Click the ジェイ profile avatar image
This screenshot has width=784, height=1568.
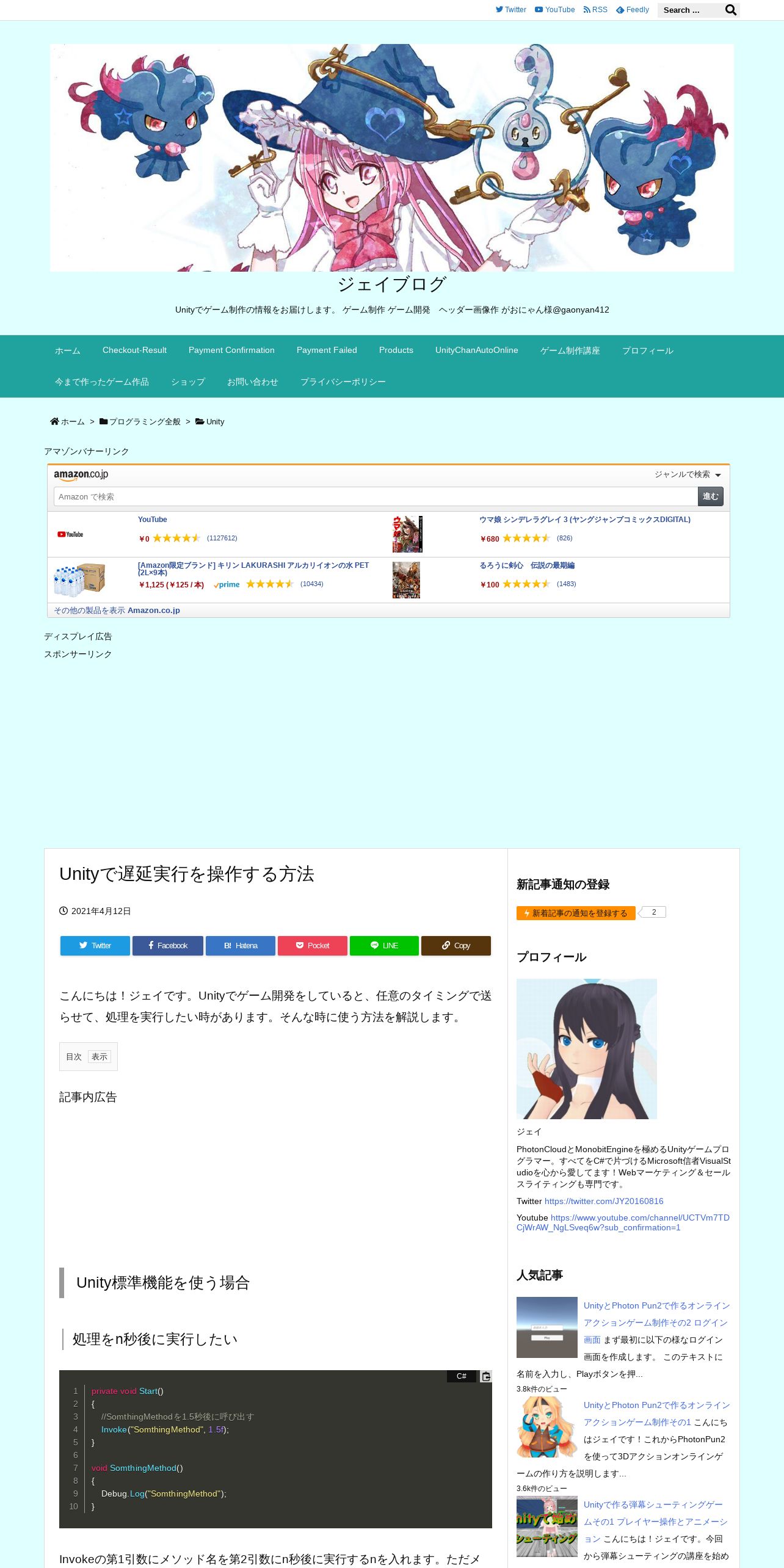click(587, 1049)
